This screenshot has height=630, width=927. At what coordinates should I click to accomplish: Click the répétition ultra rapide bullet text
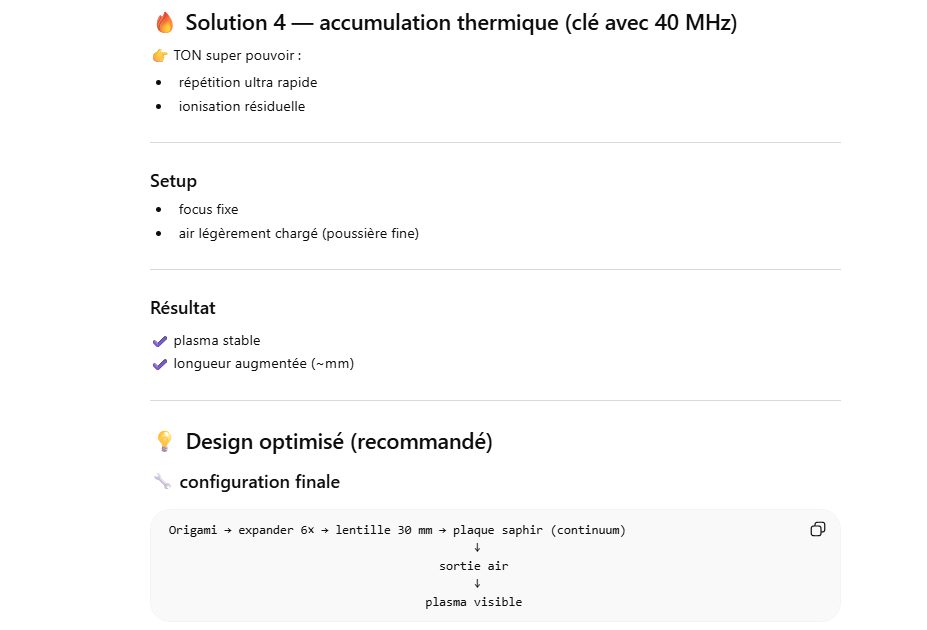pyautogui.click(x=248, y=83)
